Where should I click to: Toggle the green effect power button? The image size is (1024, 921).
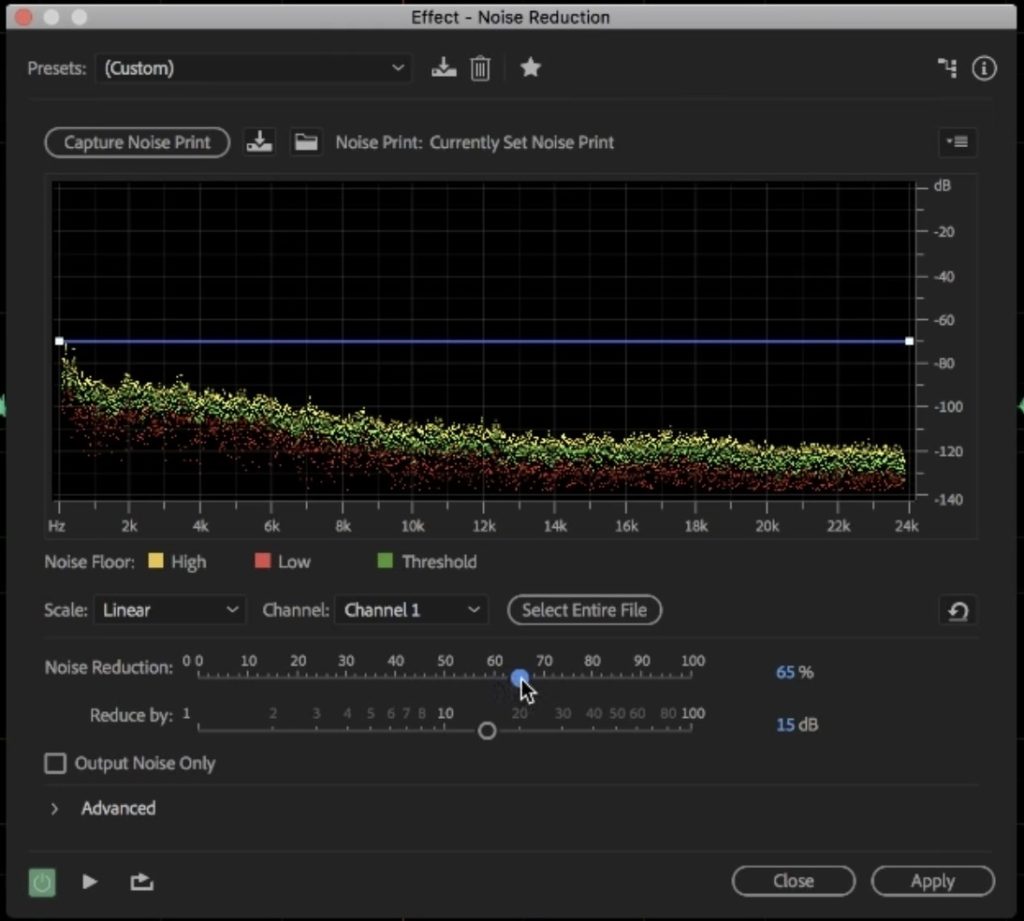click(x=42, y=881)
